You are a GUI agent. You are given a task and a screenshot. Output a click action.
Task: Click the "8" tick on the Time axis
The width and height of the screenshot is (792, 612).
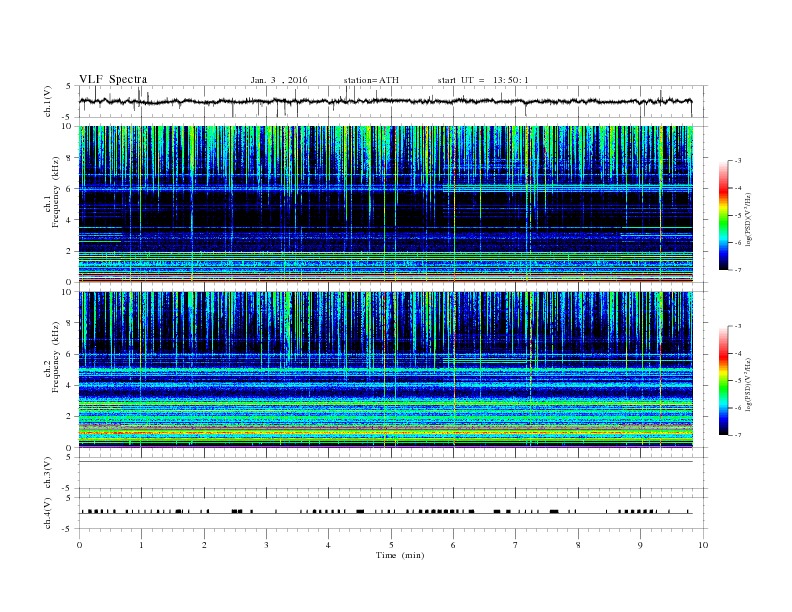(578, 545)
